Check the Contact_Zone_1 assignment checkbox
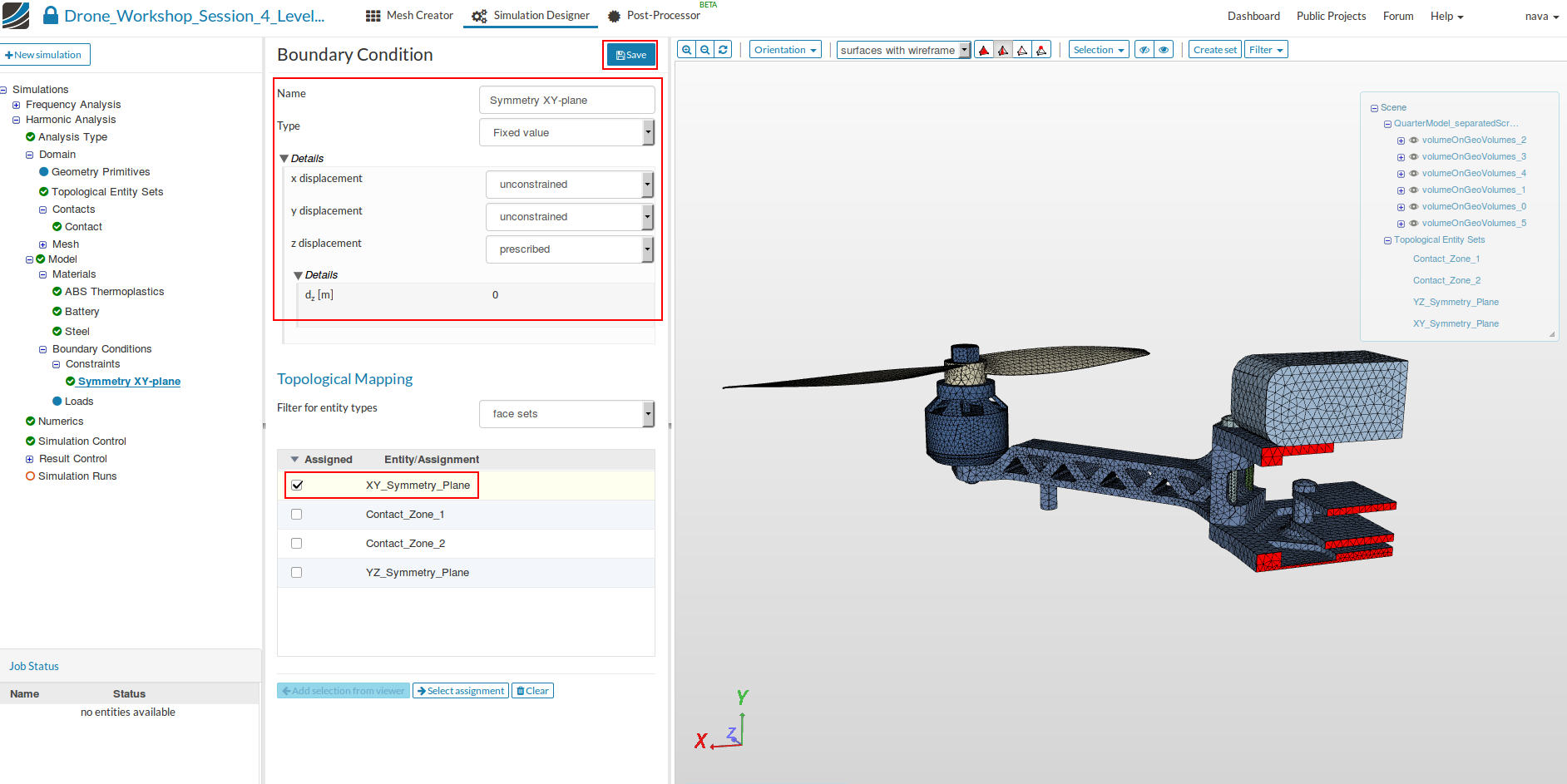 (297, 515)
